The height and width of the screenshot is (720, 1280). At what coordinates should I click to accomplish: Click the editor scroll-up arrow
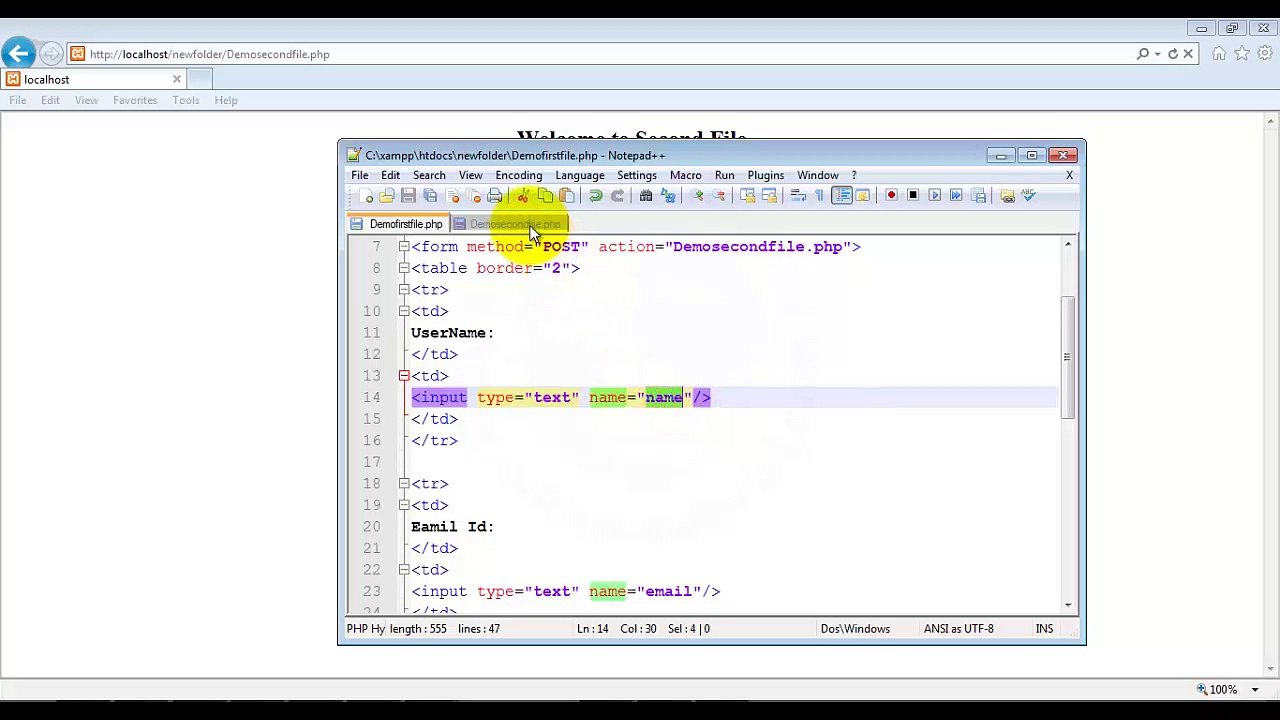pos(1068,245)
